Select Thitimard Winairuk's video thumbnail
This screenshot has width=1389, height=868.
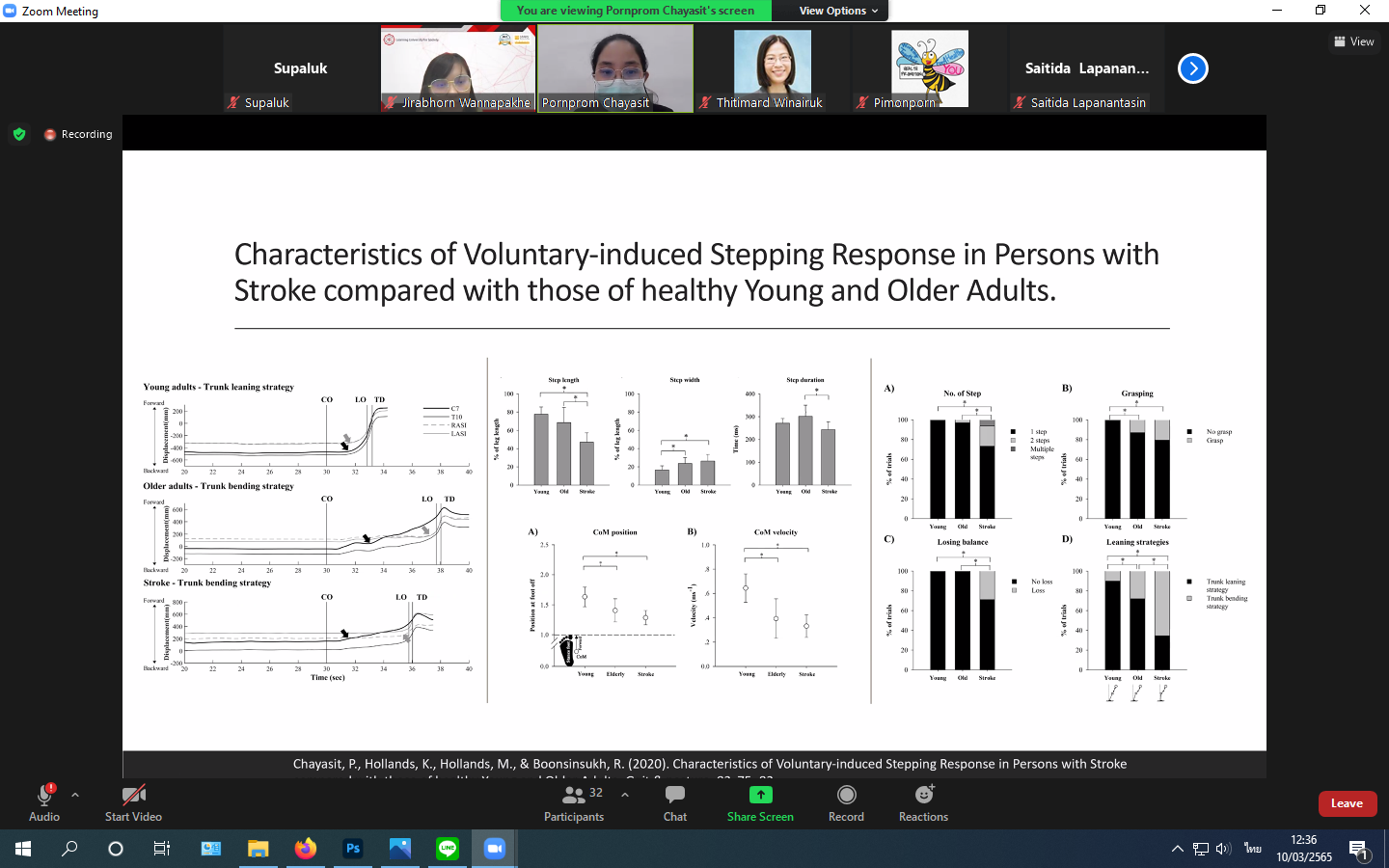[772, 68]
